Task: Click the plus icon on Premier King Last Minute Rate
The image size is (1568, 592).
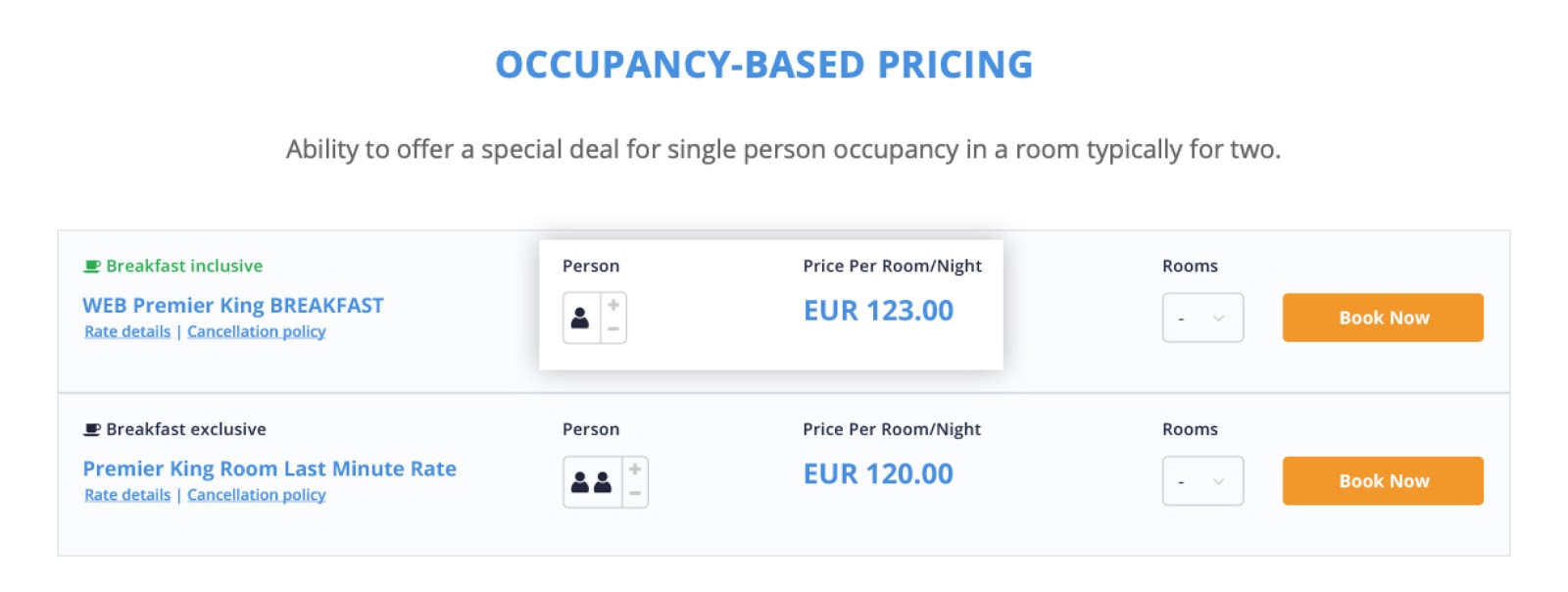Action: point(635,468)
